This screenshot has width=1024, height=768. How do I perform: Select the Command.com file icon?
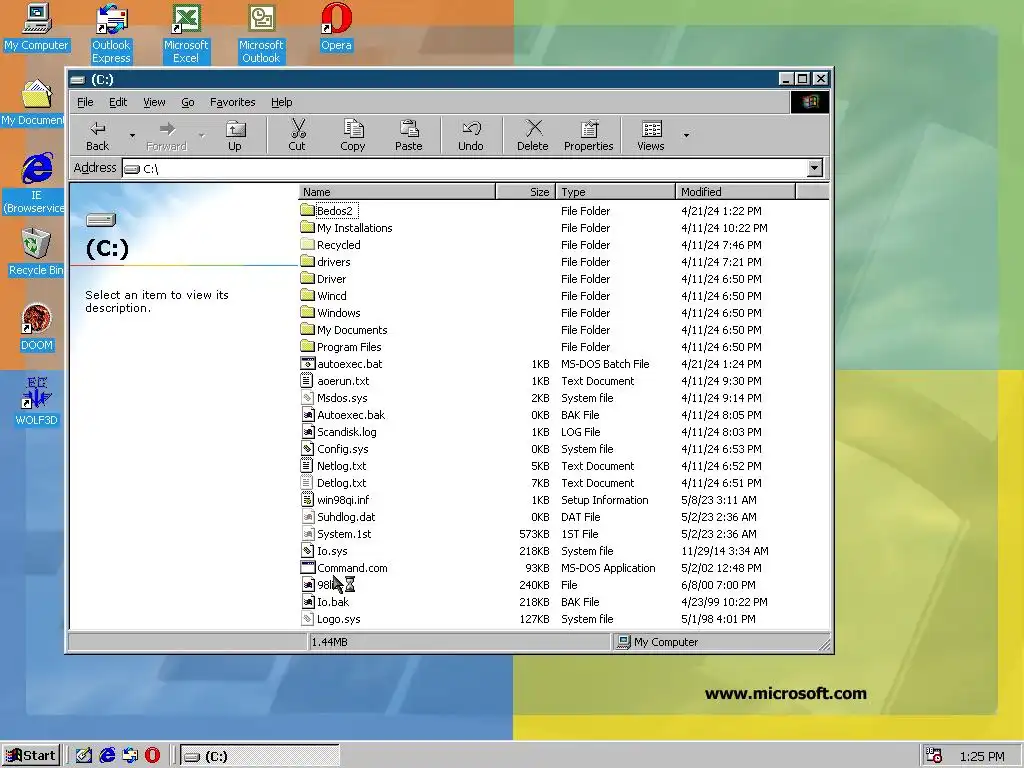[x=308, y=568]
